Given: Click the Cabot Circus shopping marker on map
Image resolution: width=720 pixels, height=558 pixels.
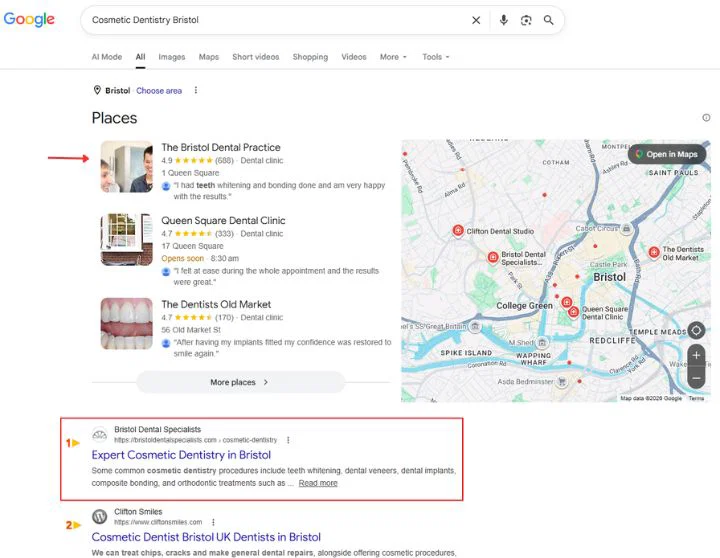Looking at the screenshot, I should 626,228.
